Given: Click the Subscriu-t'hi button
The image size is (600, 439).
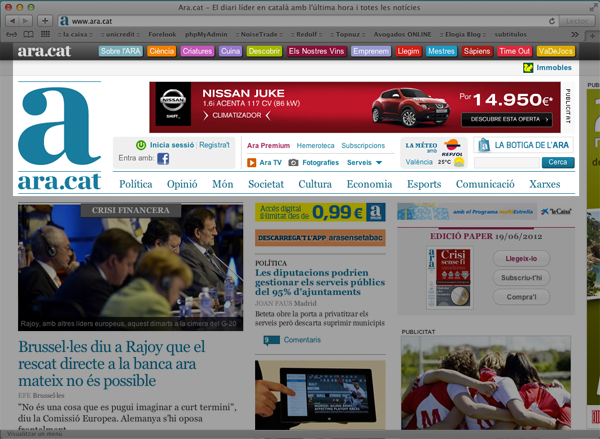Looking at the screenshot, I should coord(520,277).
